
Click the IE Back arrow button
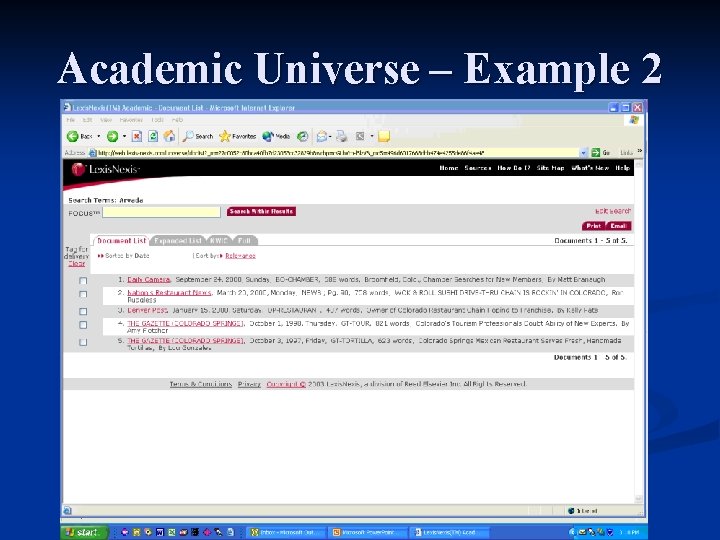point(73,136)
